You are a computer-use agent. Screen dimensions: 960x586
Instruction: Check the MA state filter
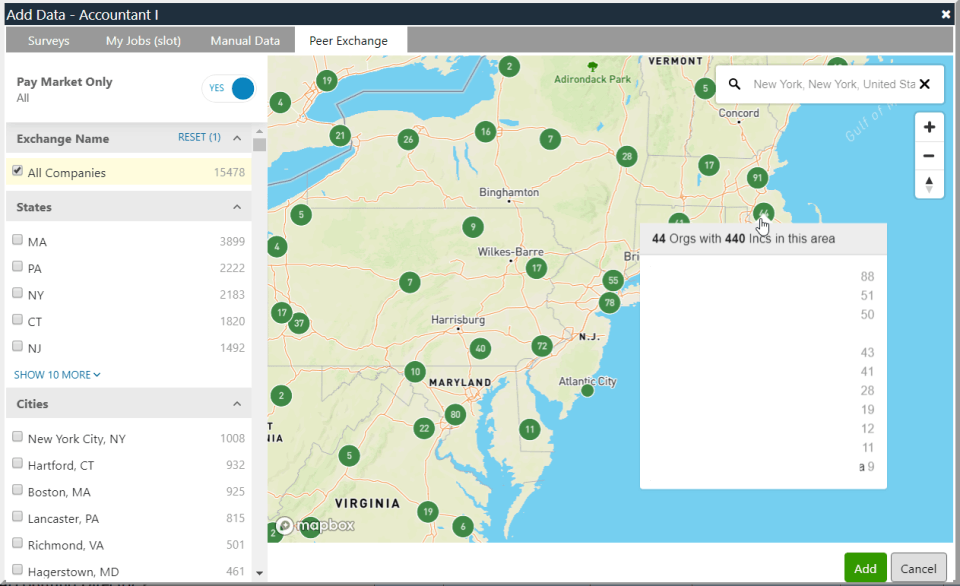17,239
